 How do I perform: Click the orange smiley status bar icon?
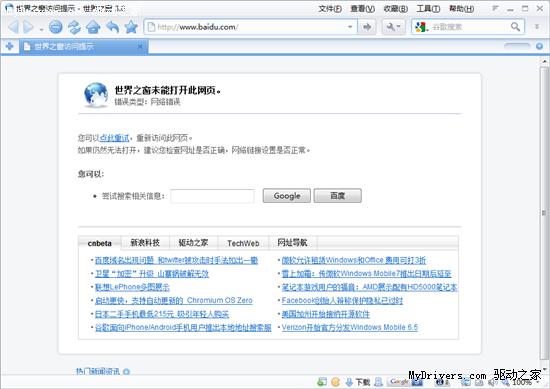pos(335,382)
